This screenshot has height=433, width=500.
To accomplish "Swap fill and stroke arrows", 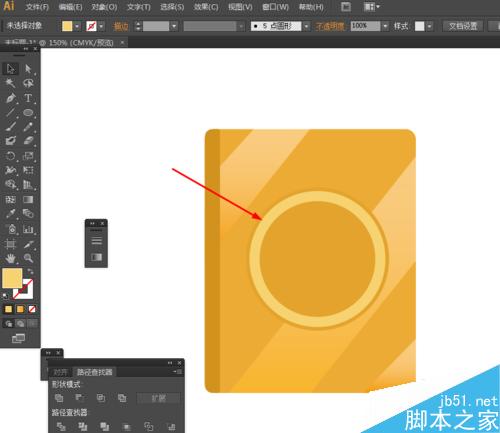I will pos(30,271).
